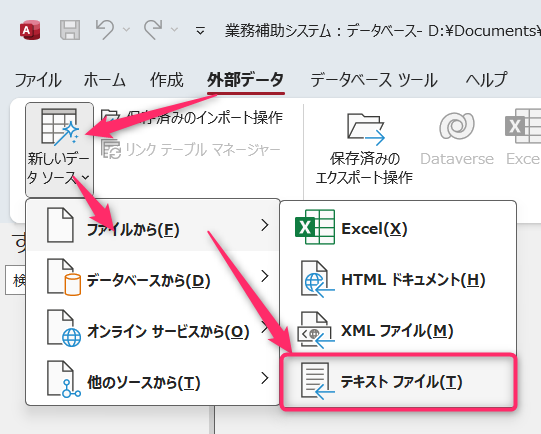The width and height of the screenshot is (541, 434).
Task: Open the データベース ツール tab
Action: (x=374, y=80)
